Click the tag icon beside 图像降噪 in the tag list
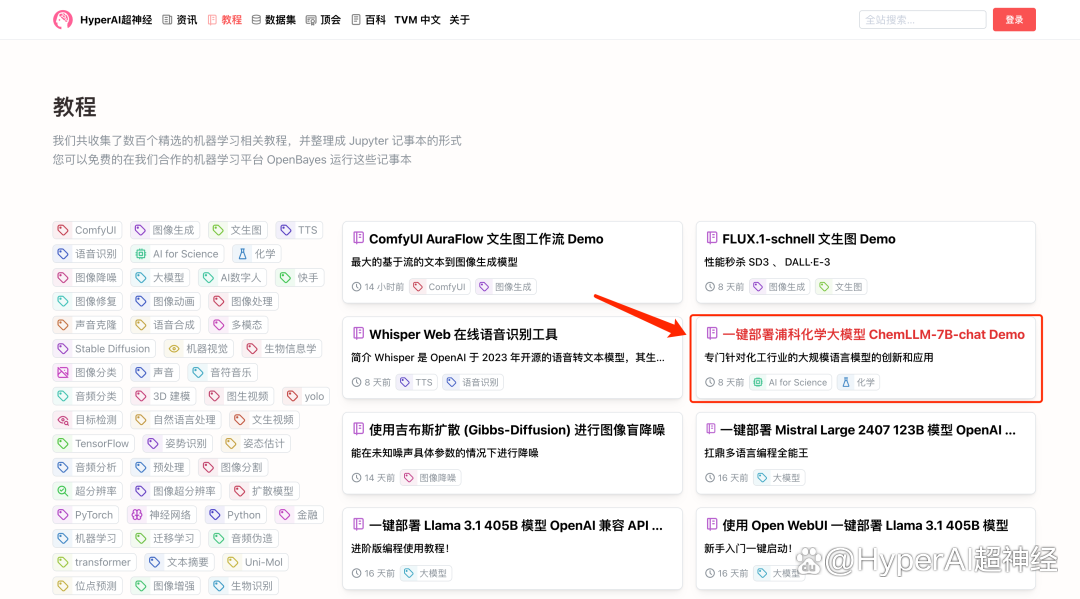Screen dimensions: 1080x599 [x=63, y=277]
